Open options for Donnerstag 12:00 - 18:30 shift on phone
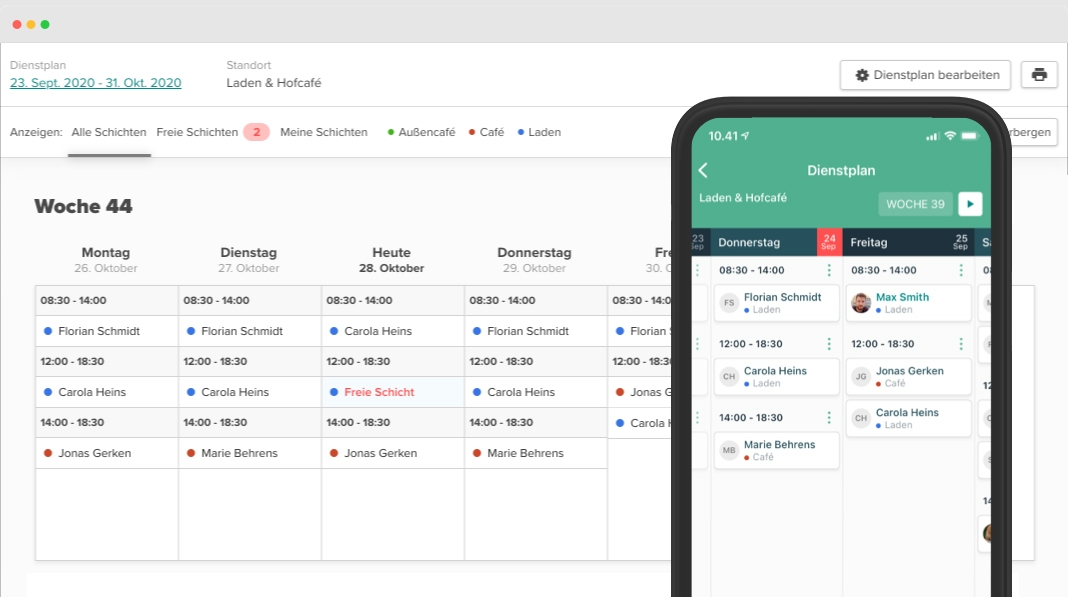This screenshot has width=1068, height=597. click(829, 343)
